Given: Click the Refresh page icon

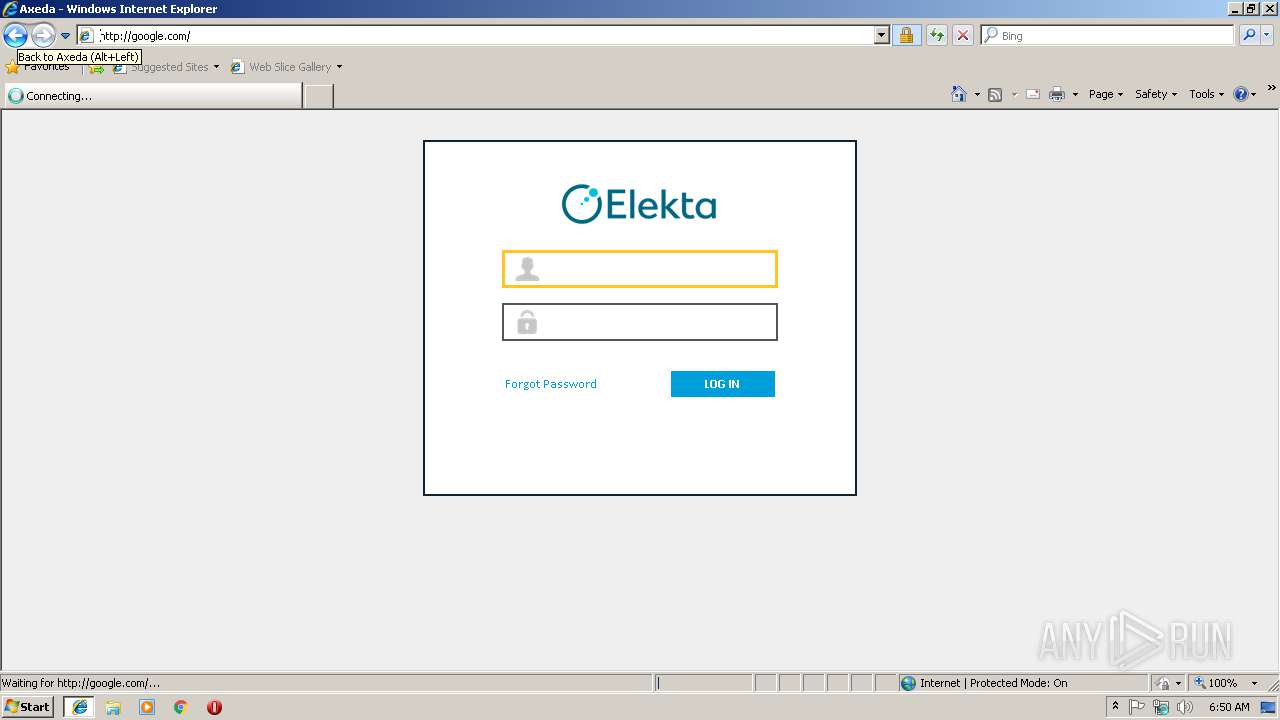Looking at the screenshot, I should pyautogui.click(x=937, y=36).
